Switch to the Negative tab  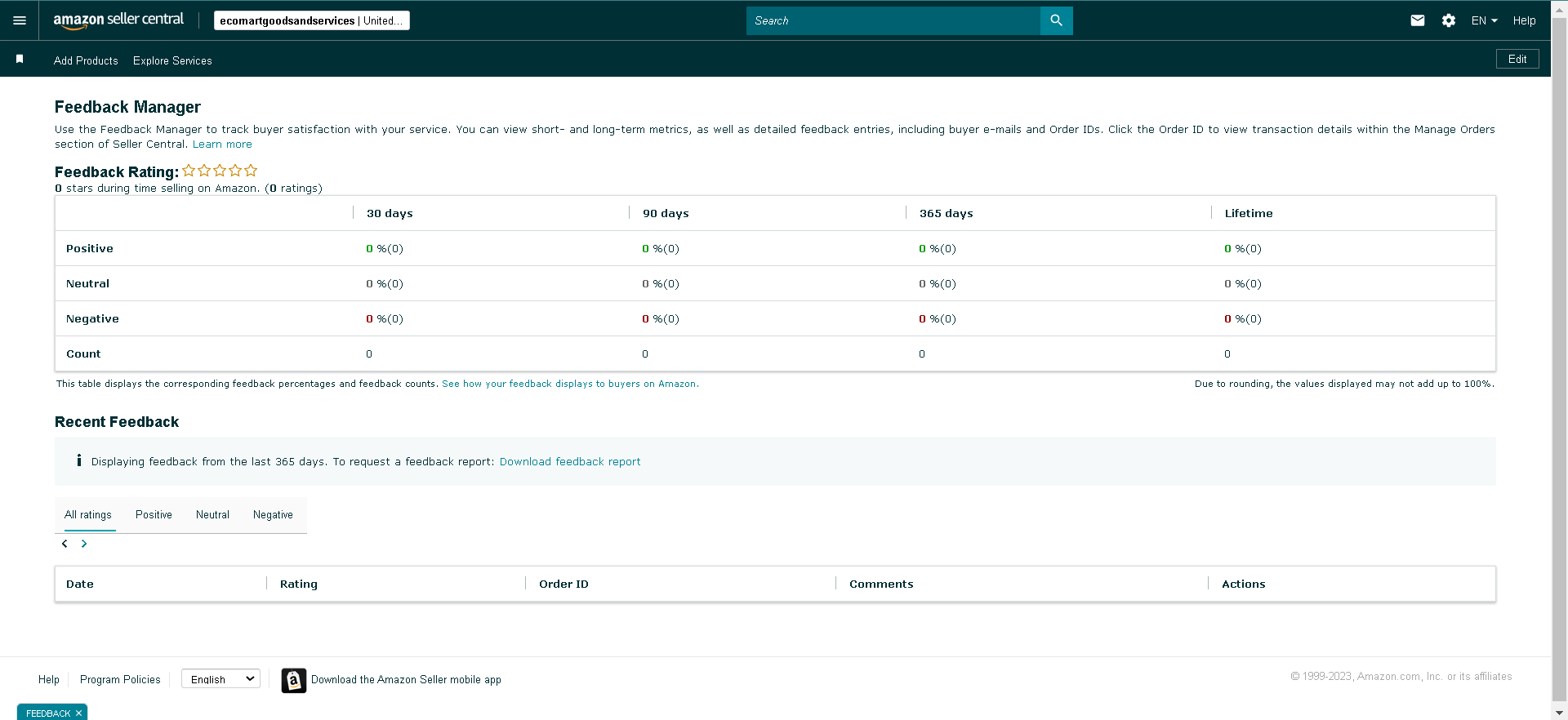(x=273, y=515)
